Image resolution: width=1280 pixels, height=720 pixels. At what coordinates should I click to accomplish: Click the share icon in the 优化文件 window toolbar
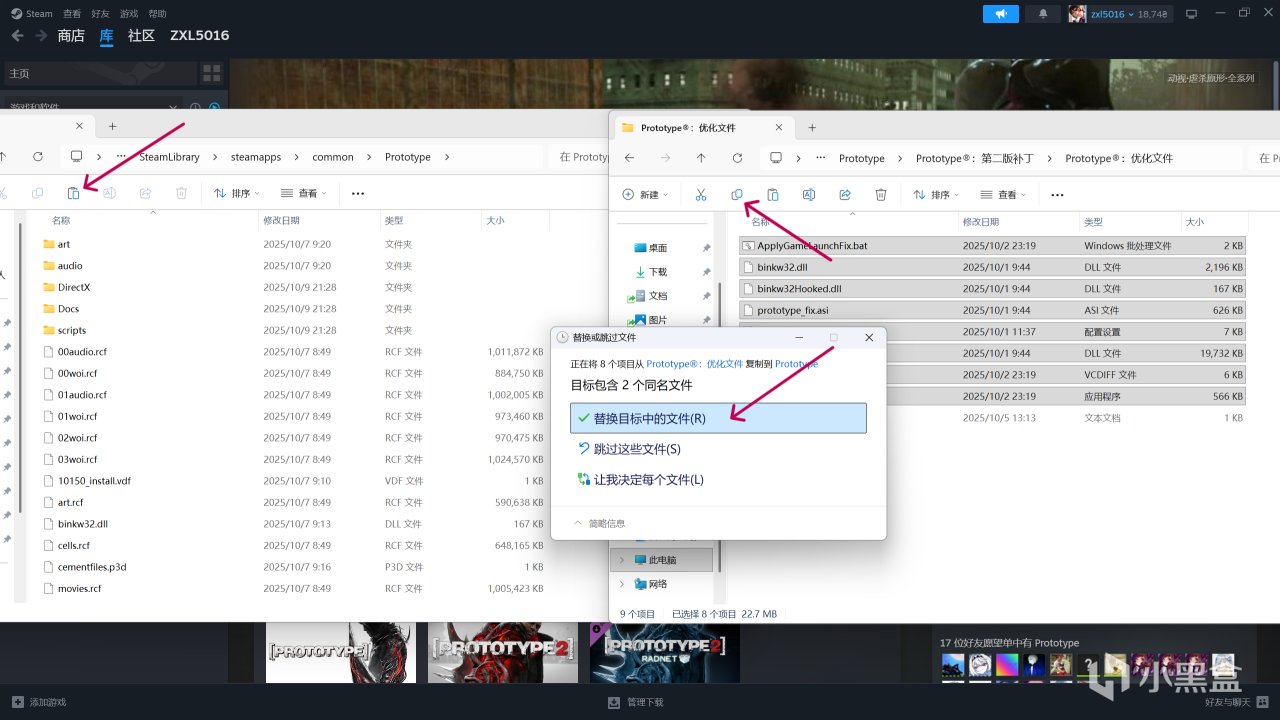click(x=845, y=194)
